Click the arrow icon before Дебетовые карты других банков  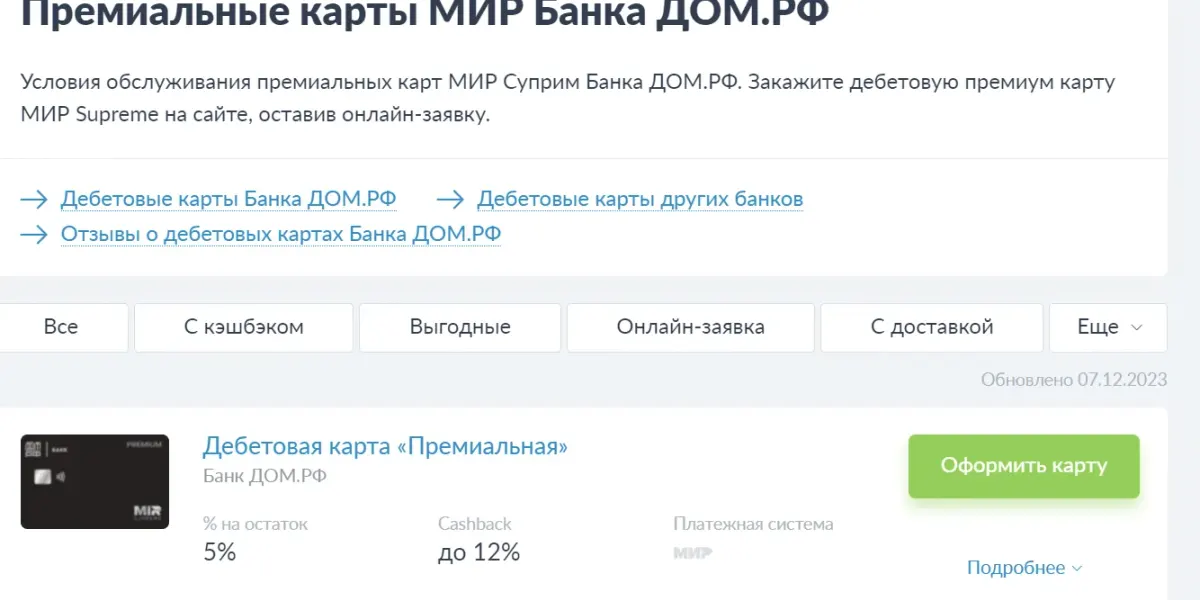coord(451,199)
